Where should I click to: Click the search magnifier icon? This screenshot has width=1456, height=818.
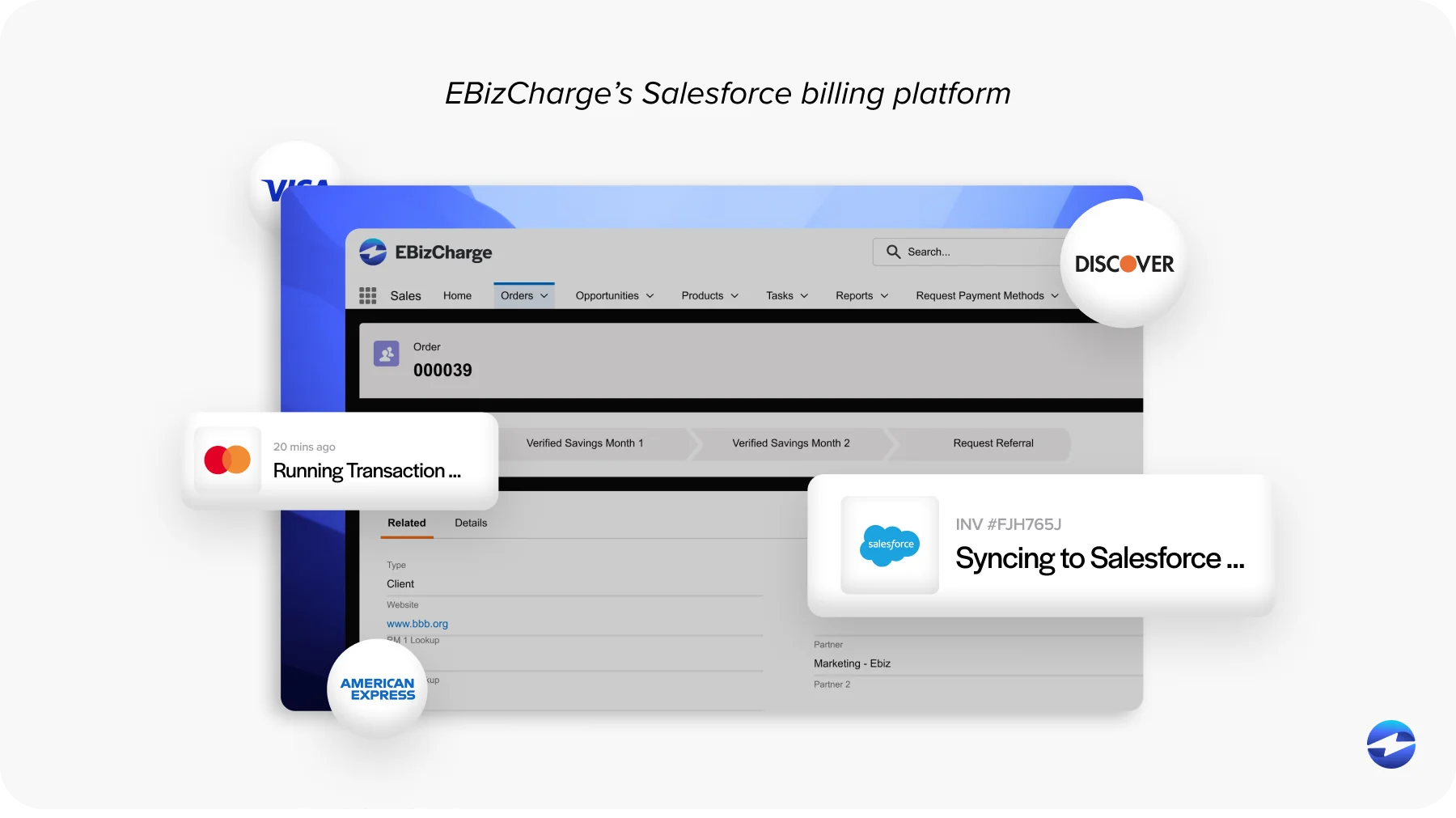[x=893, y=252]
